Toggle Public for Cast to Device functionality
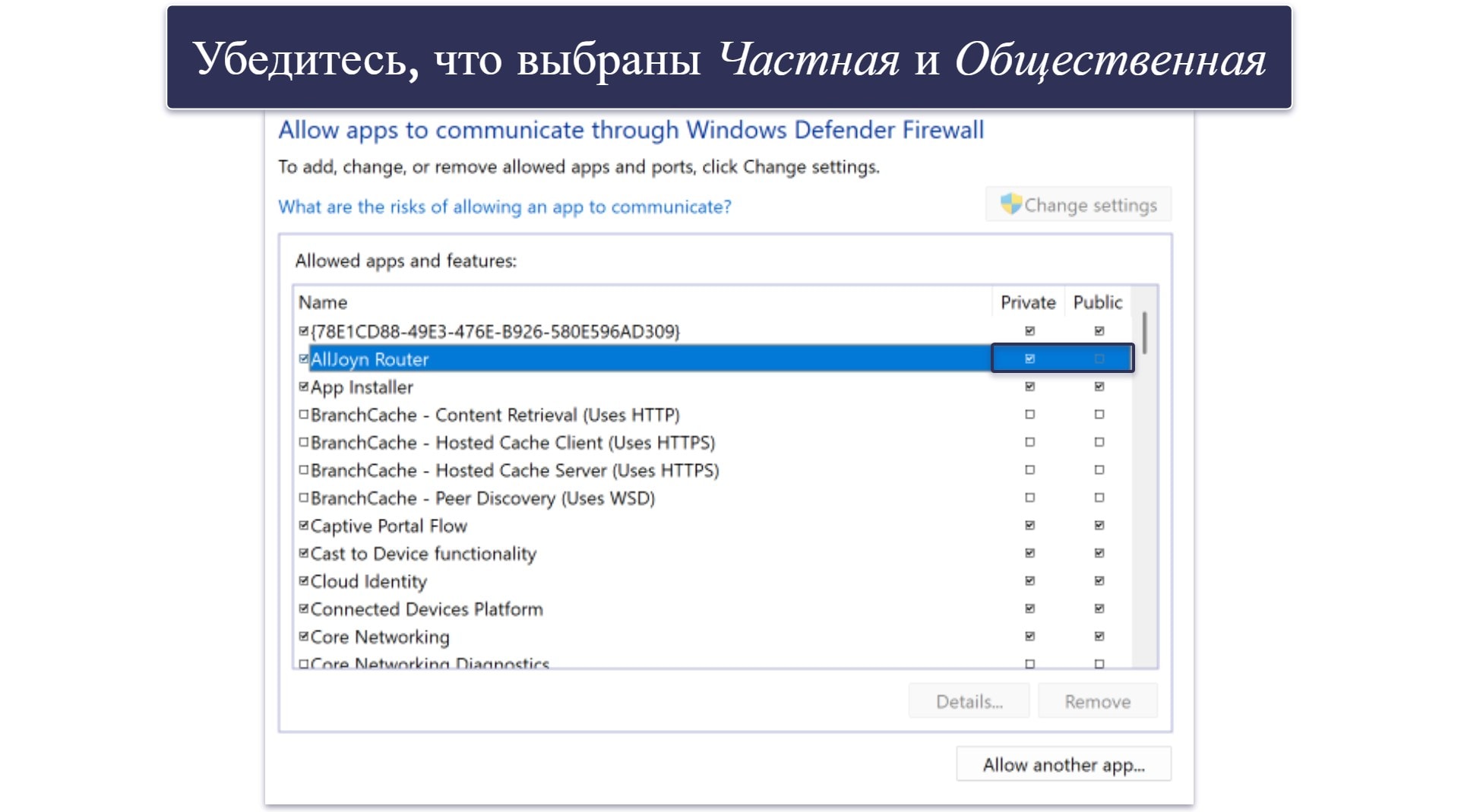The image size is (1458, 812). [1099, 553]
